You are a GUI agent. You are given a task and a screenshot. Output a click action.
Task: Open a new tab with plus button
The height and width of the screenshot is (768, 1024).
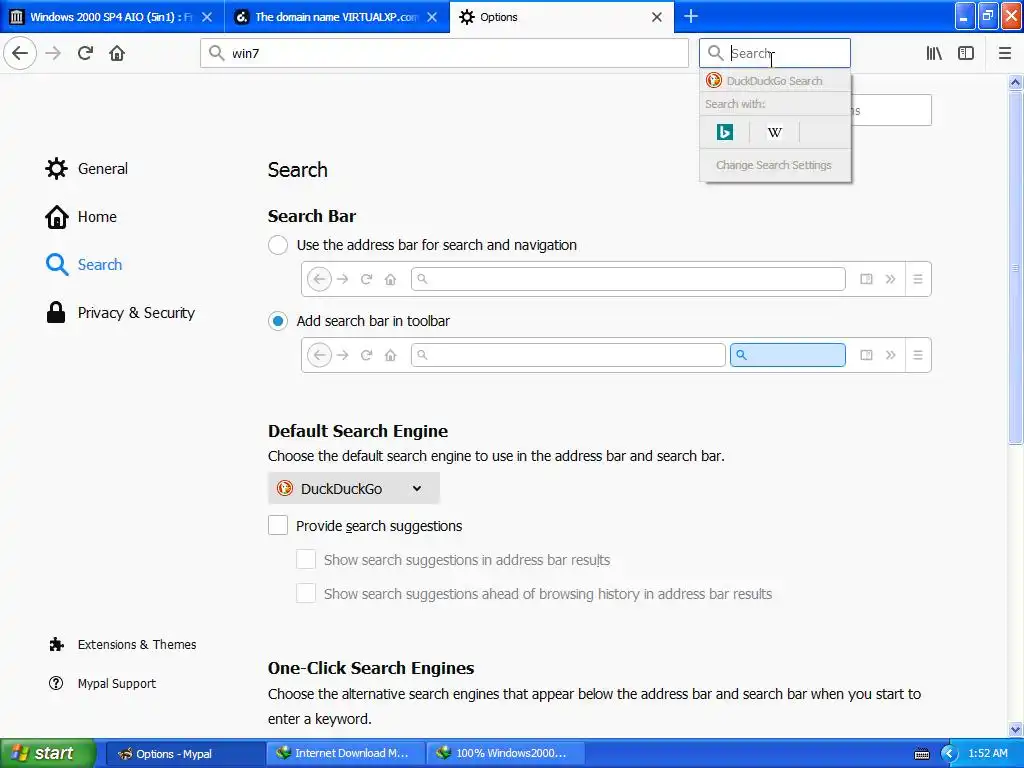[x=690, y=16]
